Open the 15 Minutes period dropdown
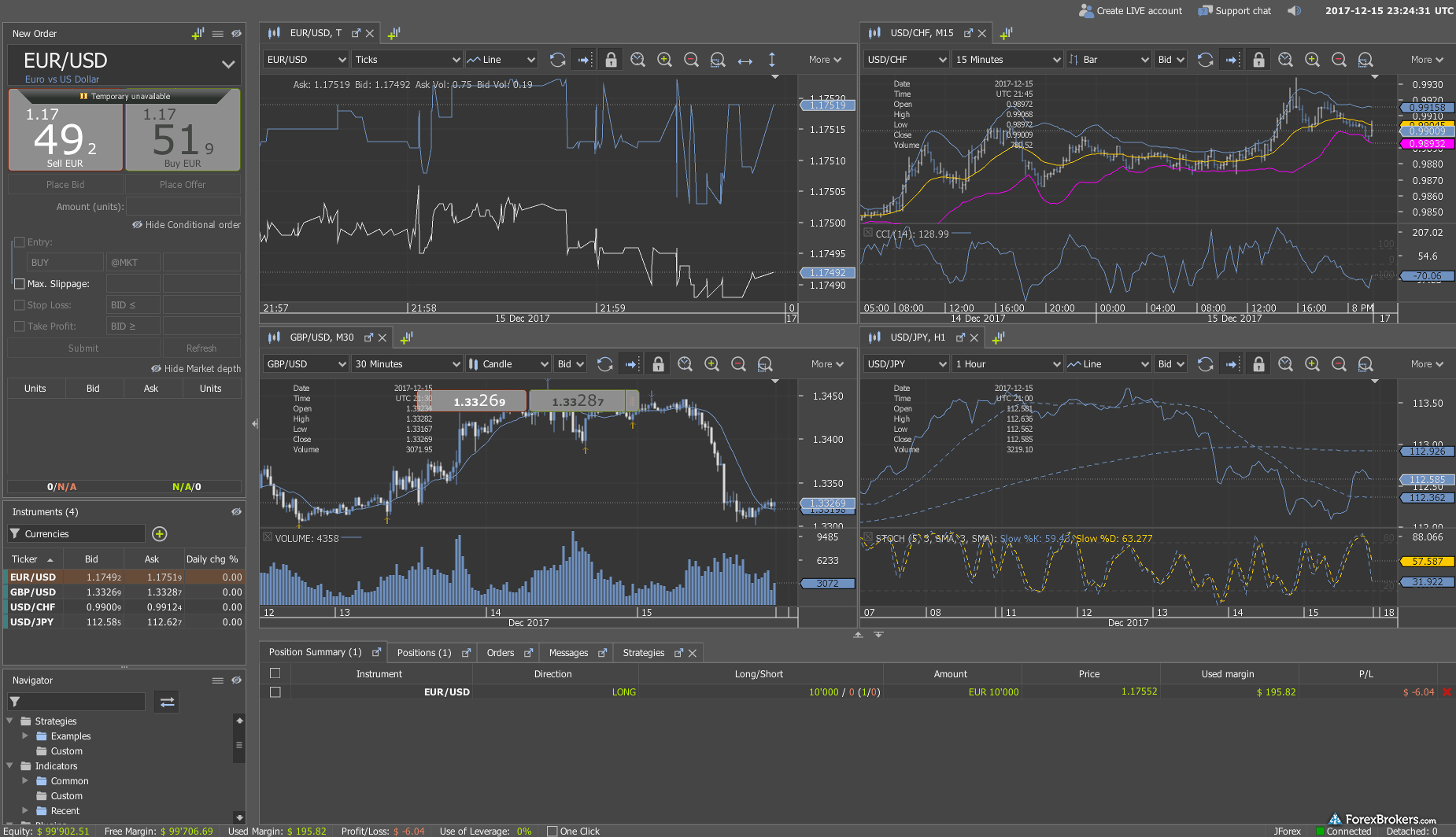1456x837 pixels. pos(1007,60)
